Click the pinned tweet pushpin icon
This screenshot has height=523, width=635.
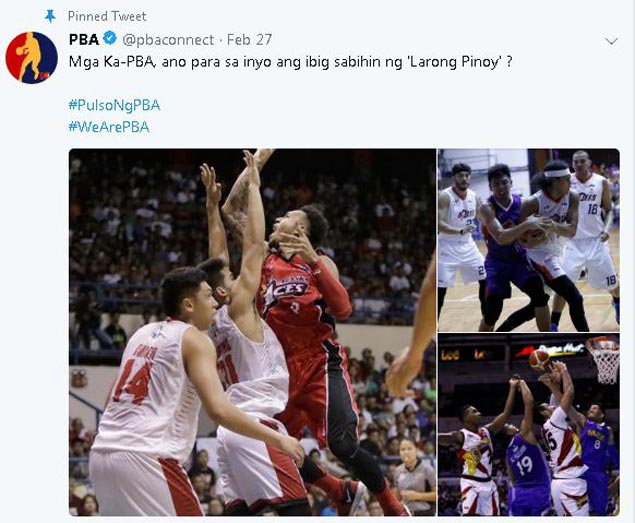[x=50, y=16]
